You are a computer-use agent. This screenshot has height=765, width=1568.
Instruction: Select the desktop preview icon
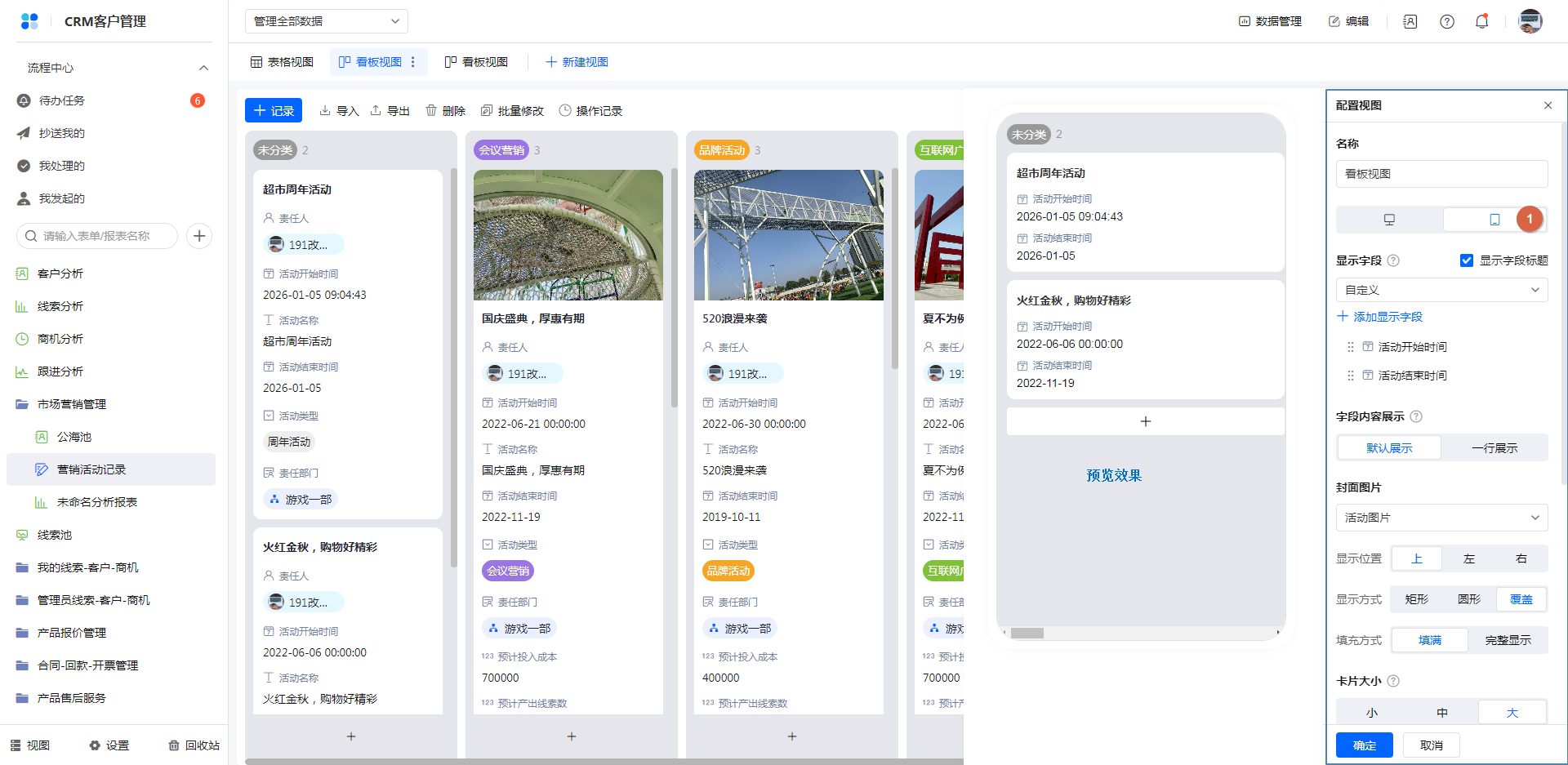(1389, 220)
